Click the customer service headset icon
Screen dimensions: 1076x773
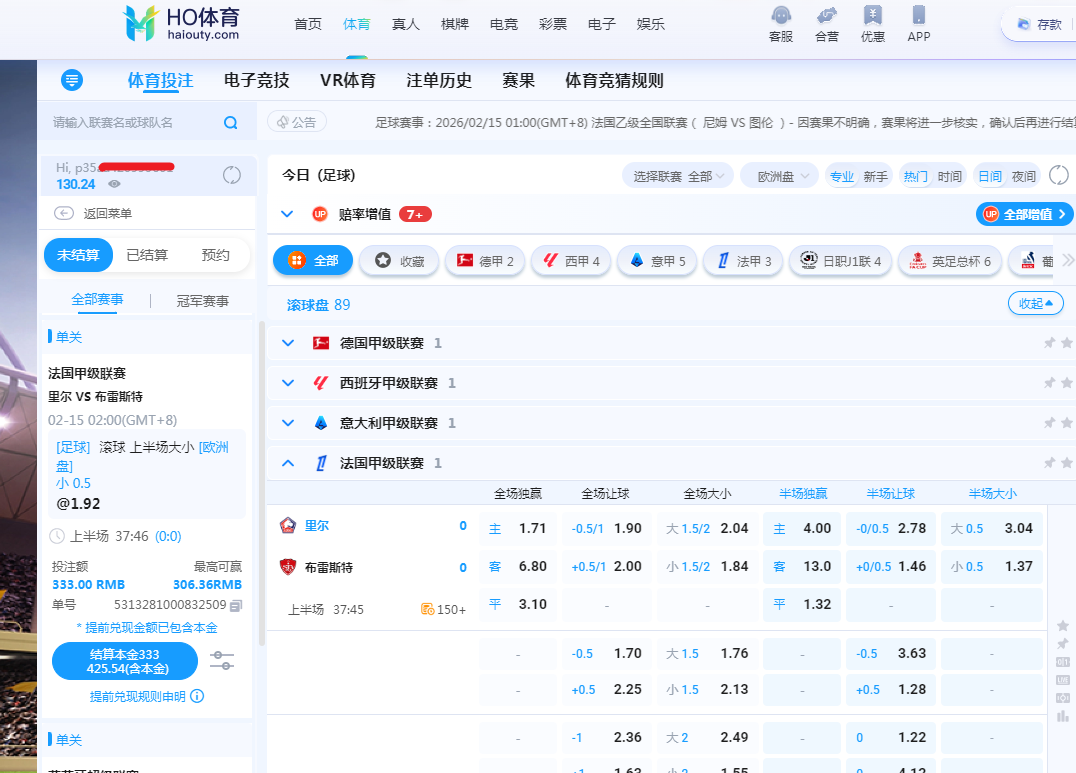click(781, 16)
